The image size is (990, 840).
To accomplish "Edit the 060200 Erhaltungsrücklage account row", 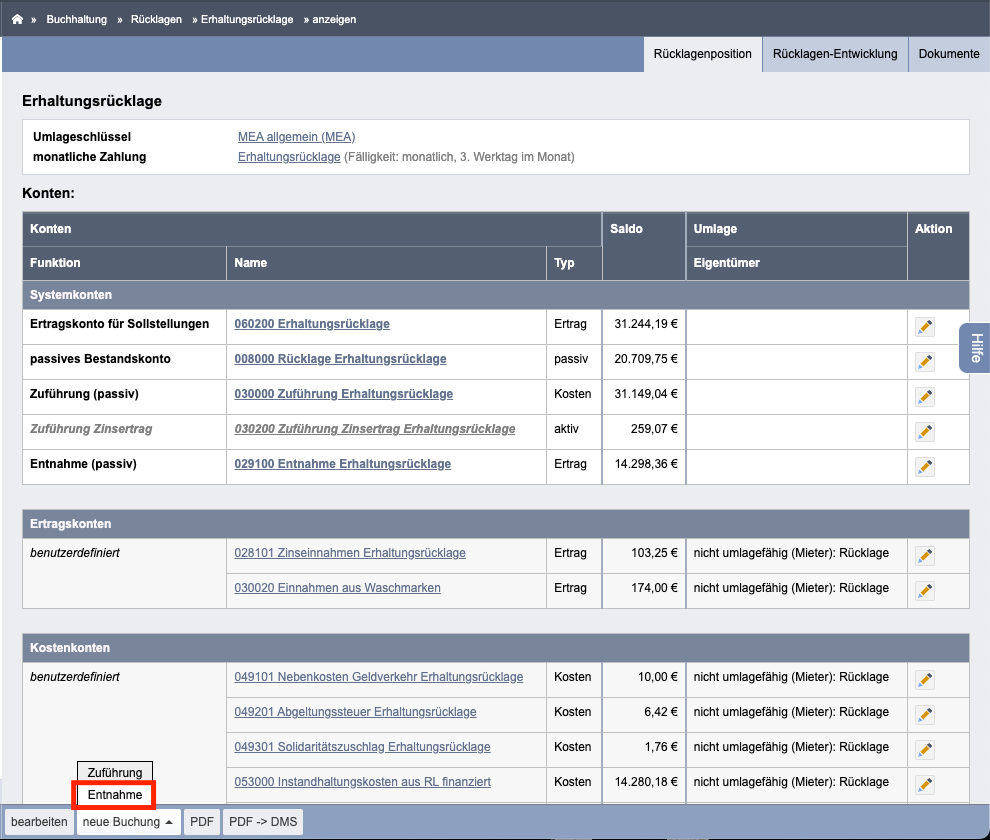I will pyautogui.click(x=925, y=327).
